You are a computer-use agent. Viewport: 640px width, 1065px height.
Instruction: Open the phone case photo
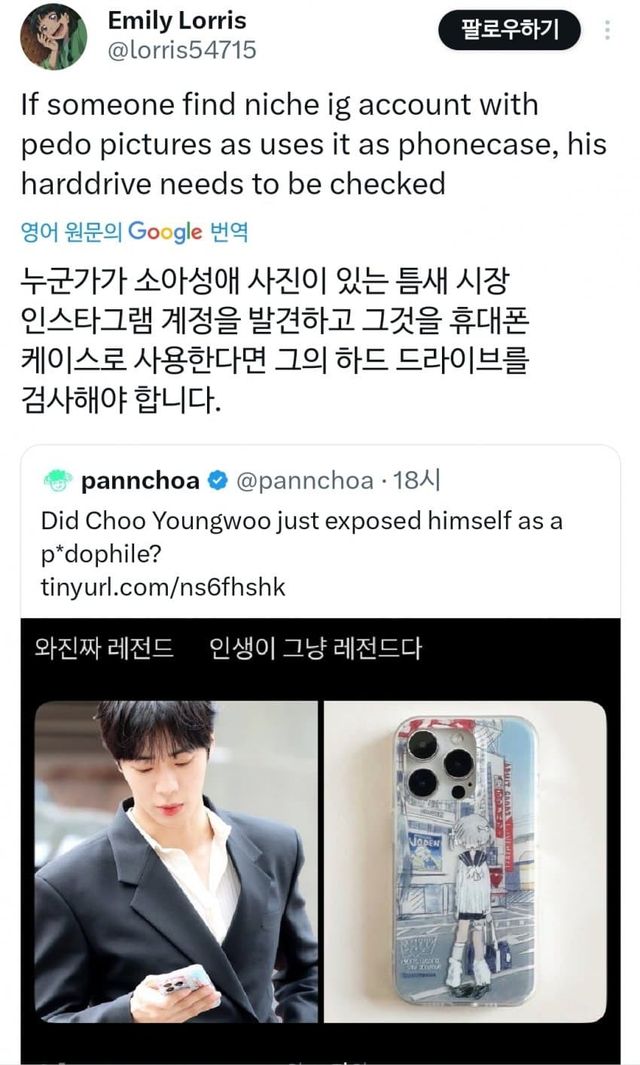pos(465,862)
